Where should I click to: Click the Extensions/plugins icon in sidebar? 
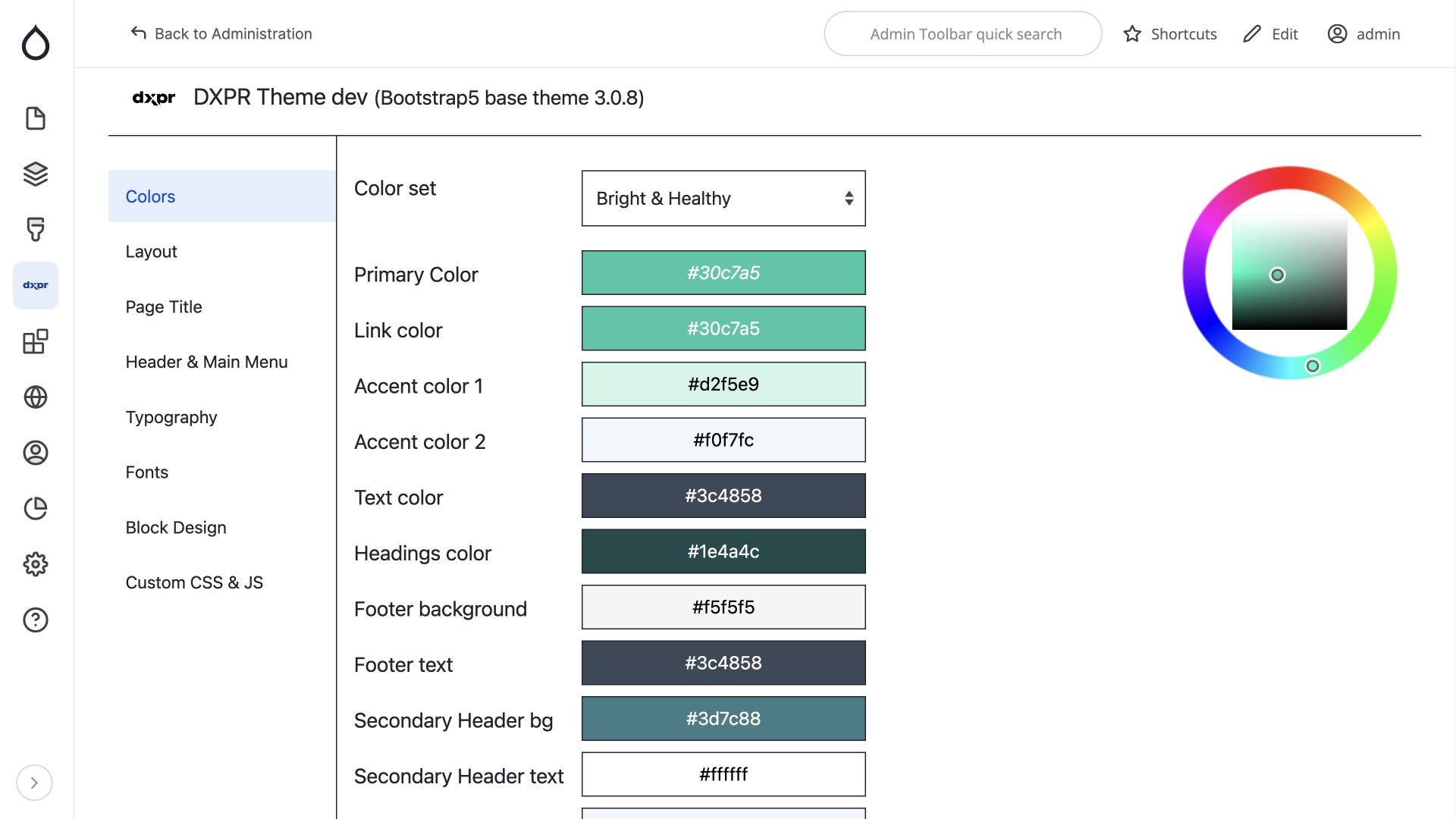(x=36, y=340)
